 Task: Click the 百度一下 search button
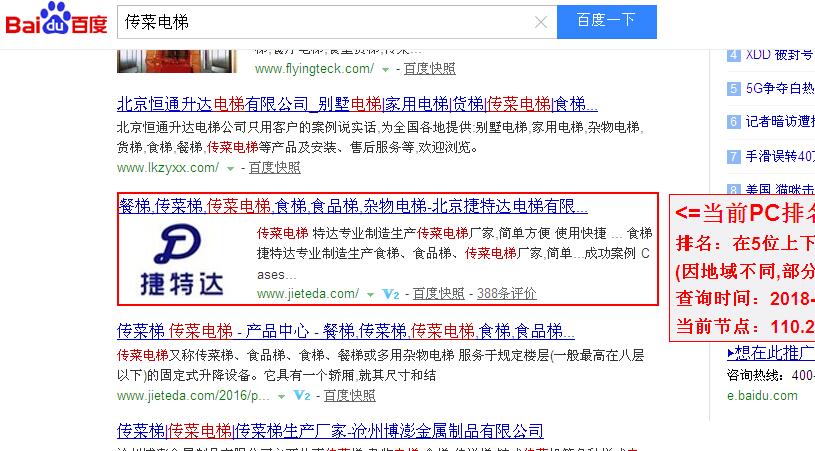pyautogui.click(x=607, y=22)
